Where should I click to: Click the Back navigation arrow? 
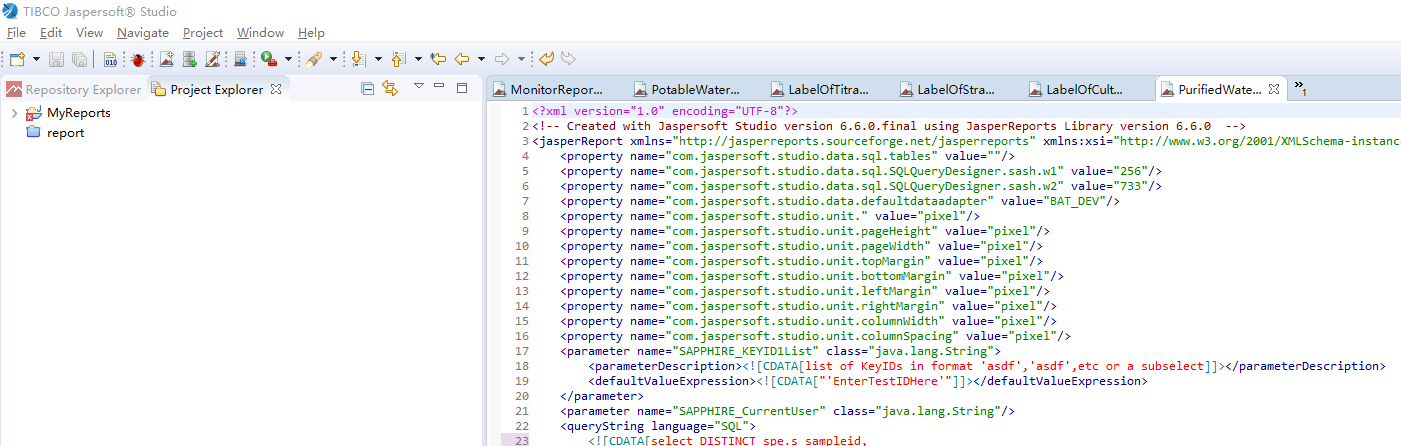(x=462, y=59)
